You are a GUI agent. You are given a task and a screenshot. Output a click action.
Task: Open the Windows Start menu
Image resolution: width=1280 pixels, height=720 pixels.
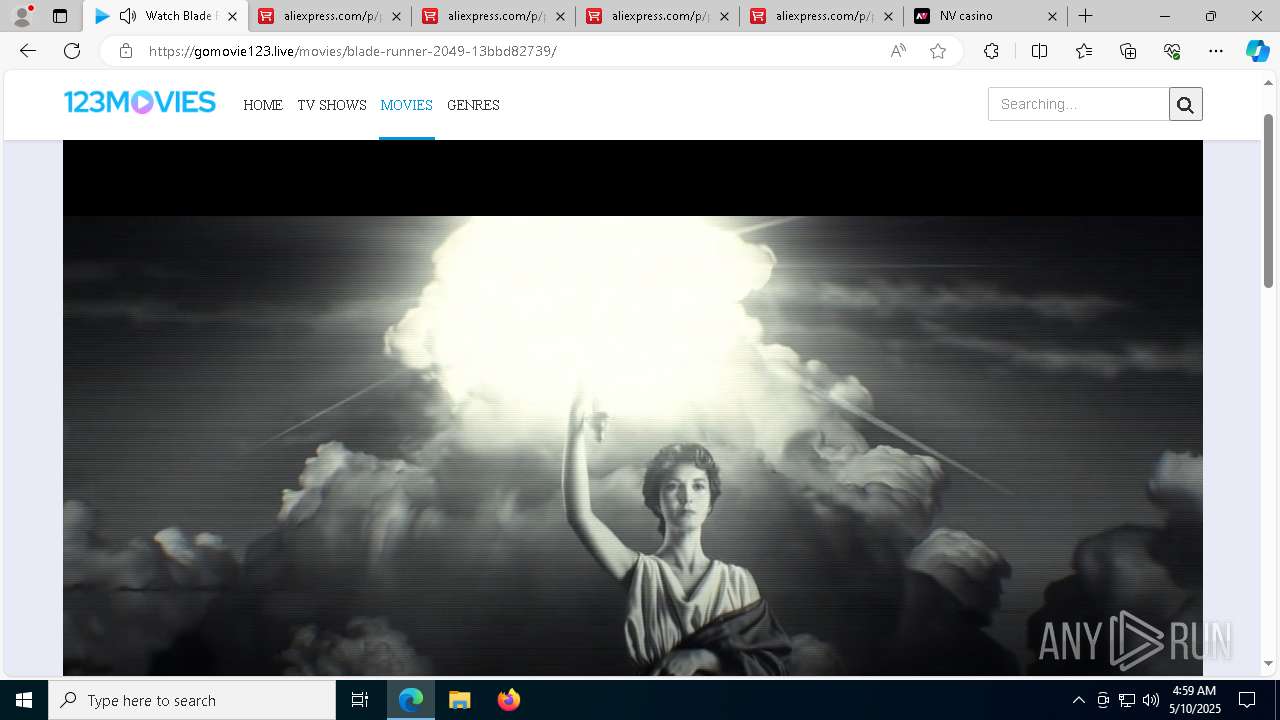tap(24, 700)
